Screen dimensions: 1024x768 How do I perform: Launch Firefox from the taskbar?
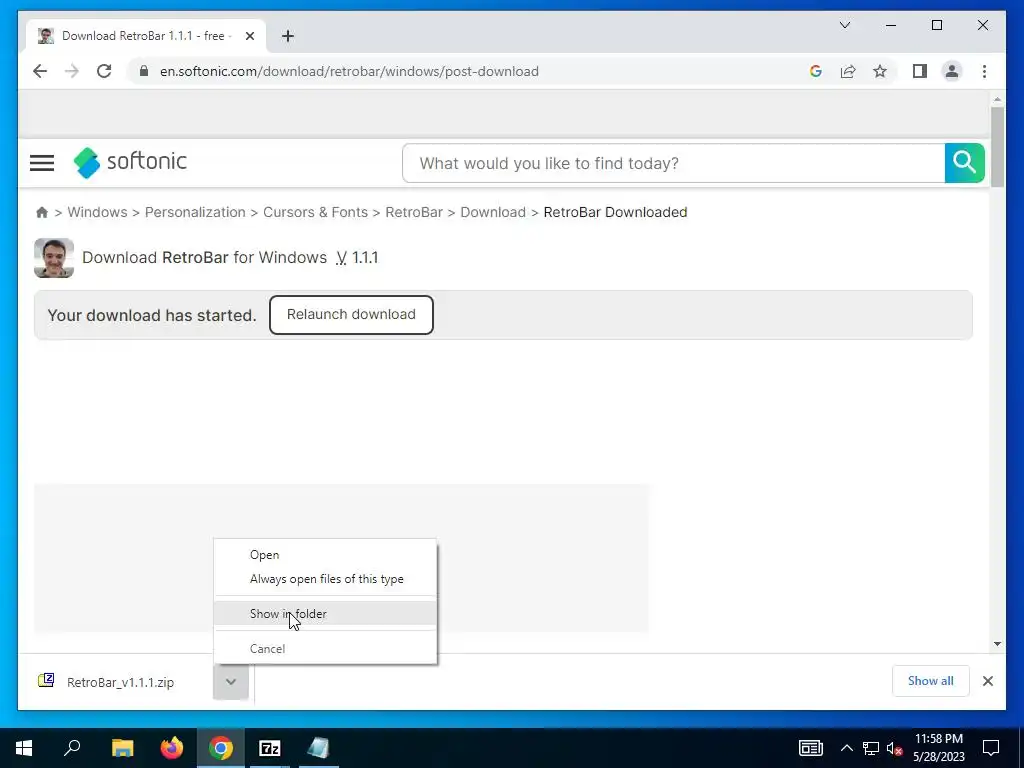172,748
